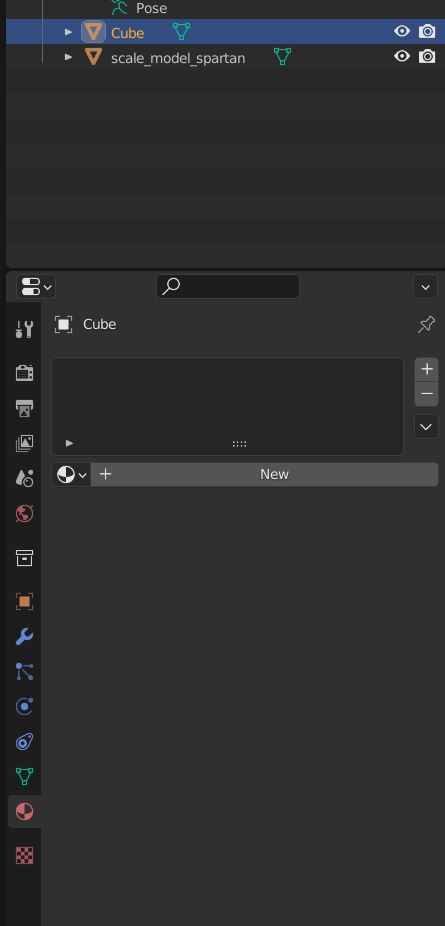The height and width of the screenshot is (926, 445).
Task: Disable Cube in renders camera icon
Action: 427,31
